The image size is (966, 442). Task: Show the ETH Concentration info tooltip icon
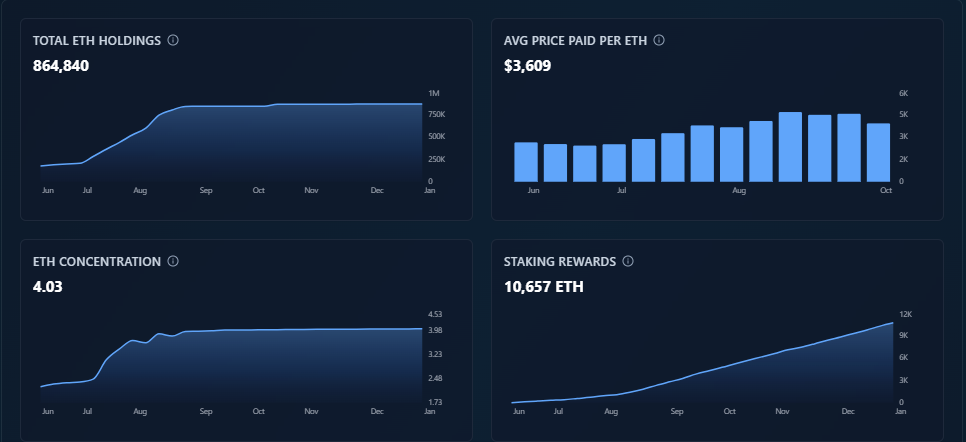(173, 262)
